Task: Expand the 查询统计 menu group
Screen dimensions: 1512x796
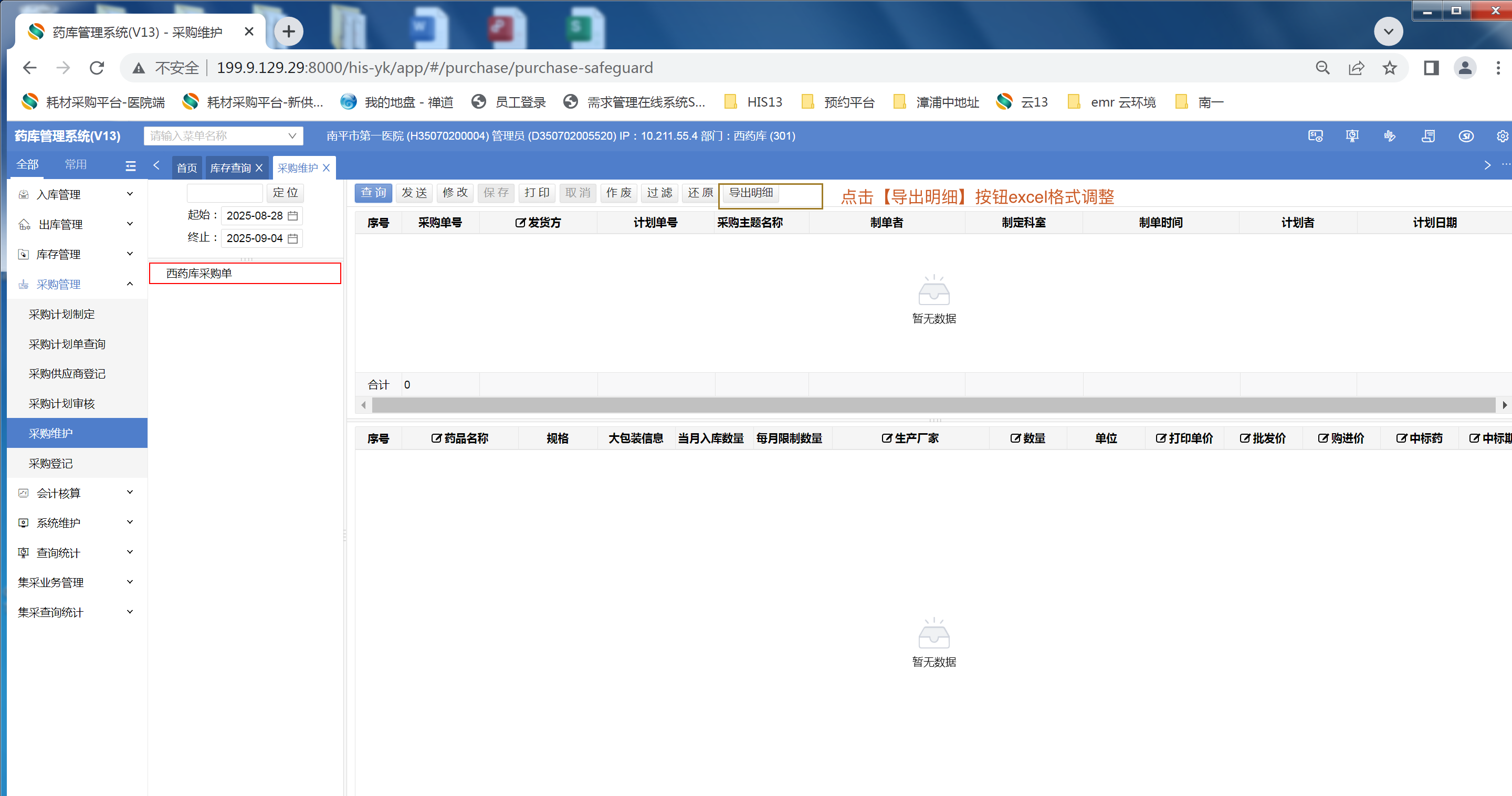Action: click(76, 552)
